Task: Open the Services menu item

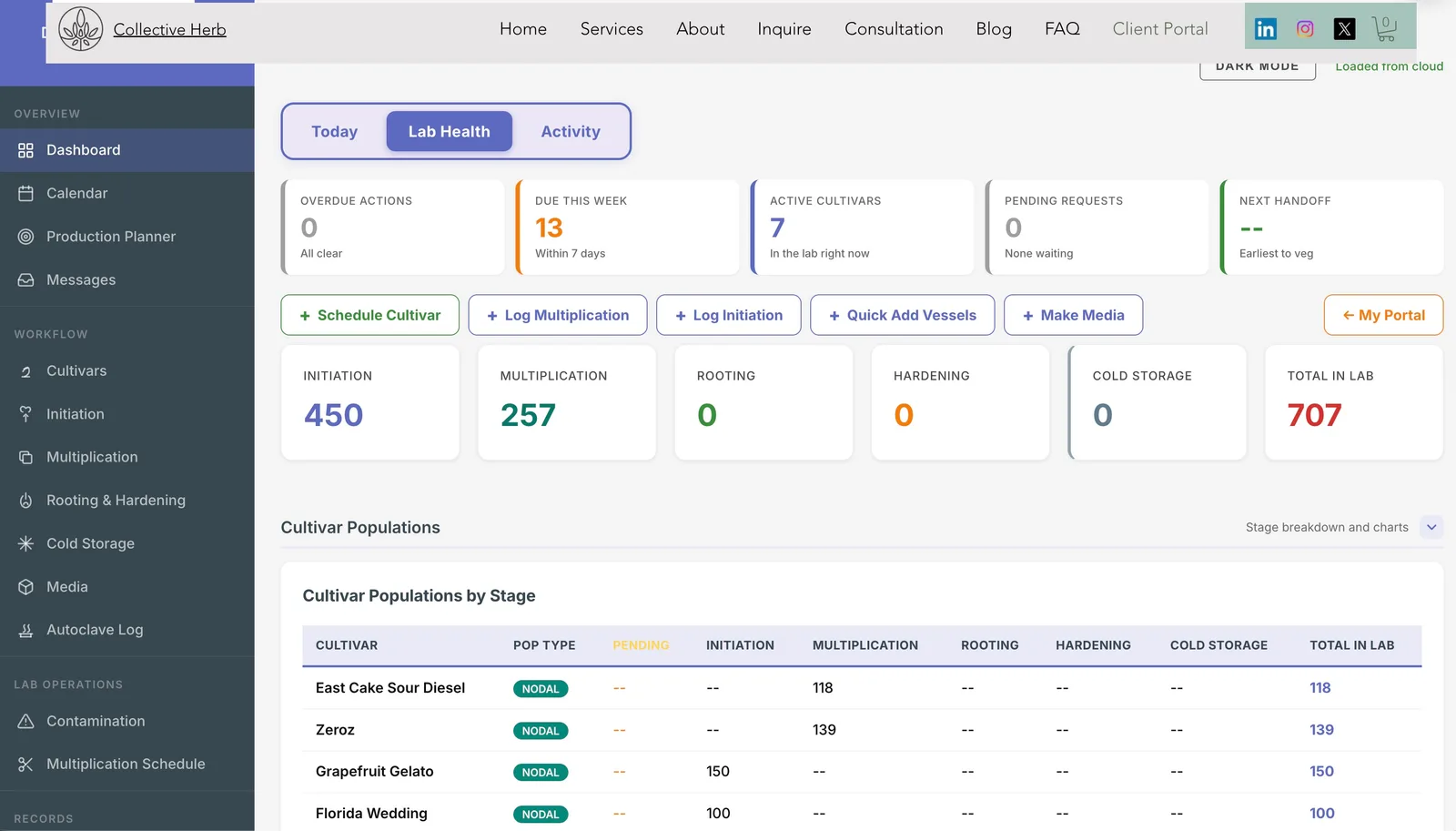Action: tap(612, 29)
